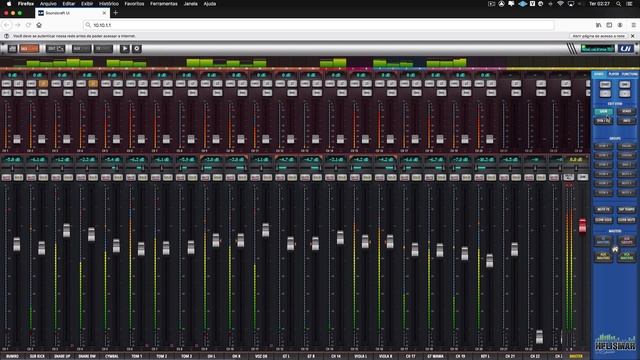Open VCA MASTERS in Masters section
Screen dimensions: 640x360
coord(626,256)
